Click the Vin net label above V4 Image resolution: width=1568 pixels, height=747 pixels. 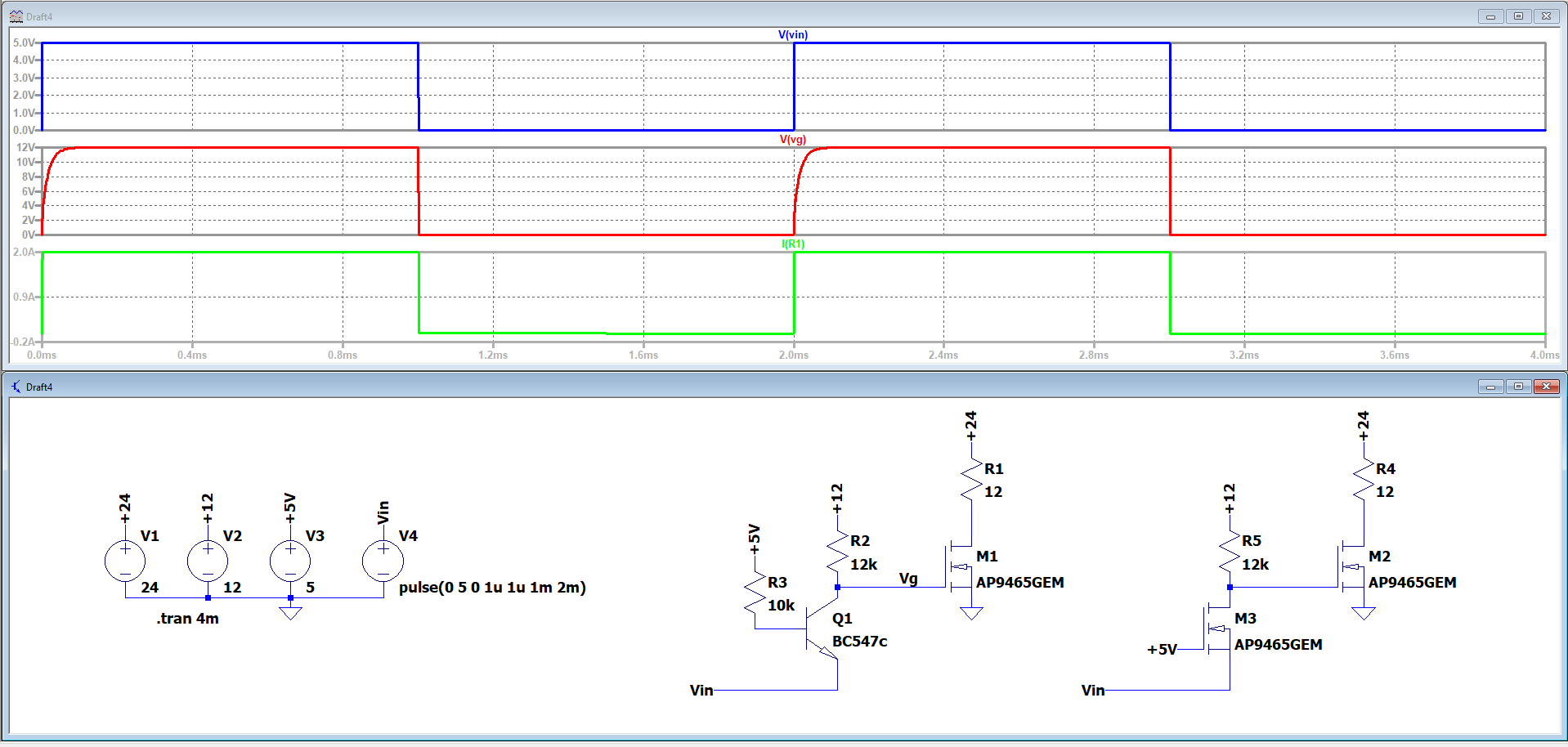pyautogui.click(x=383, y=512)
